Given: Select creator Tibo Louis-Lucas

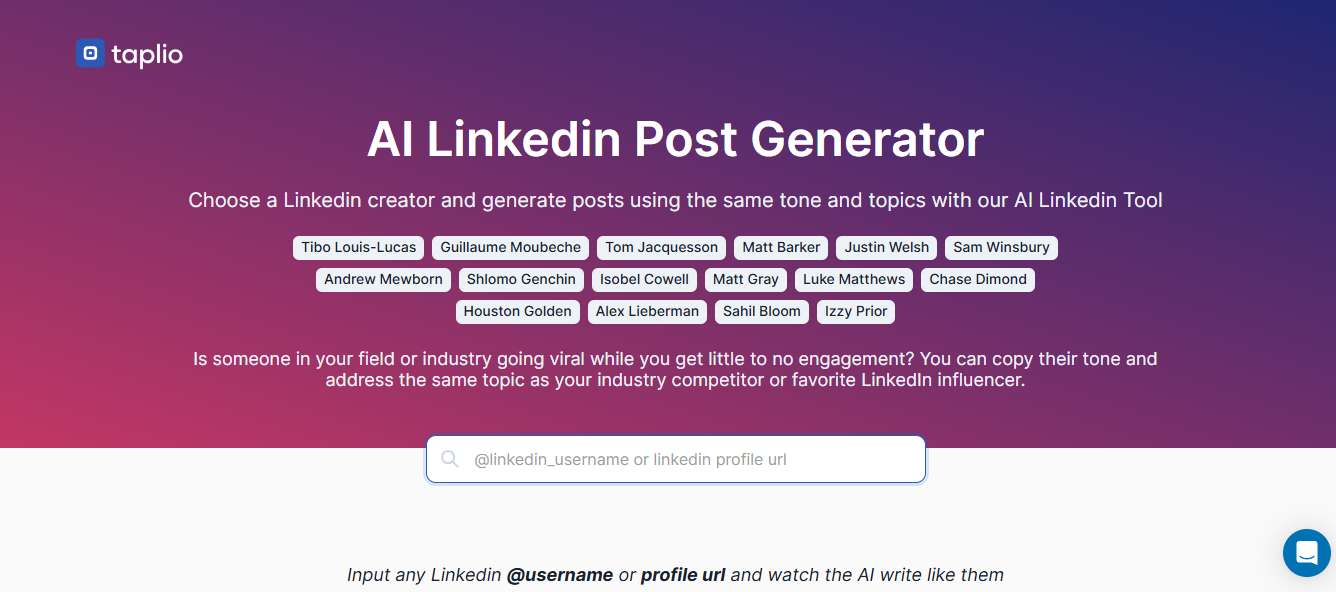Looking at the screenshot, I should coord(359,247).
